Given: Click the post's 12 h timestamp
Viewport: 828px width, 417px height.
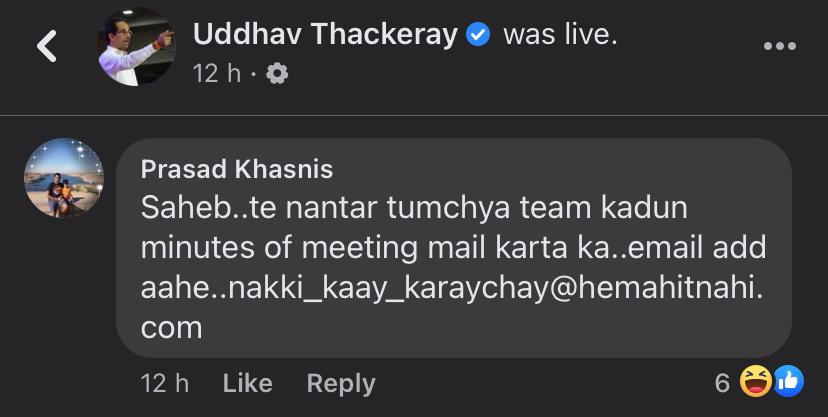Looking at the screenshot, I should coord(219,74).
